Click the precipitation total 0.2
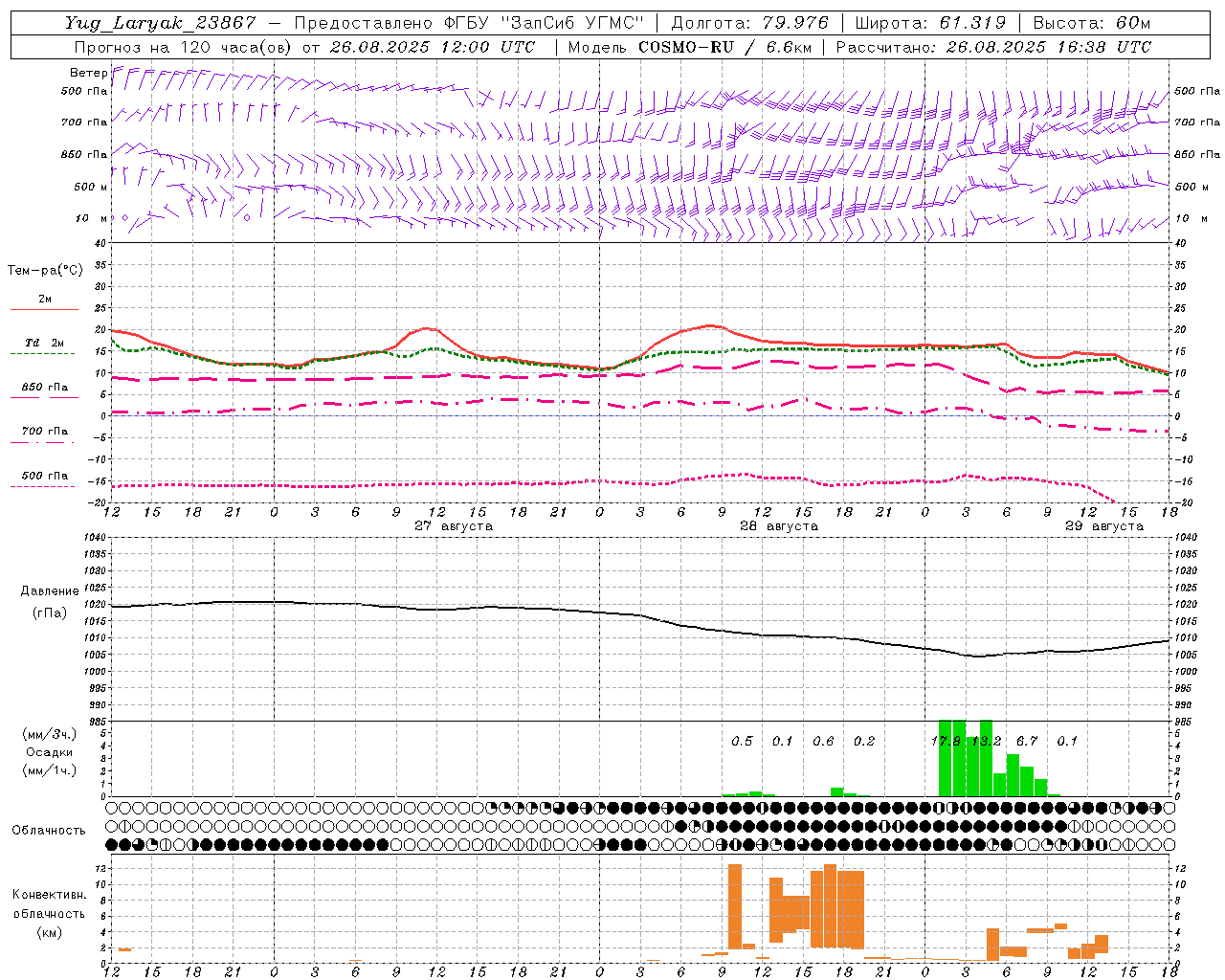Viewport: 1225px width, 980px height. [864, 742]
